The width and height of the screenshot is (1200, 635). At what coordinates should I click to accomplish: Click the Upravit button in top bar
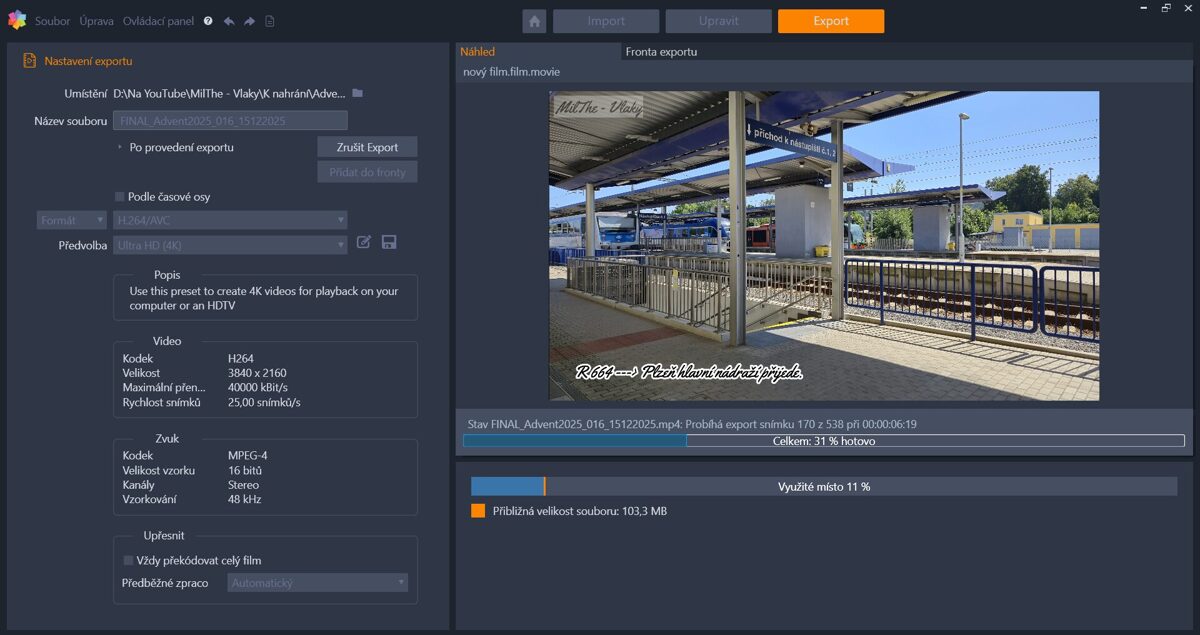[x=718, y=21]
